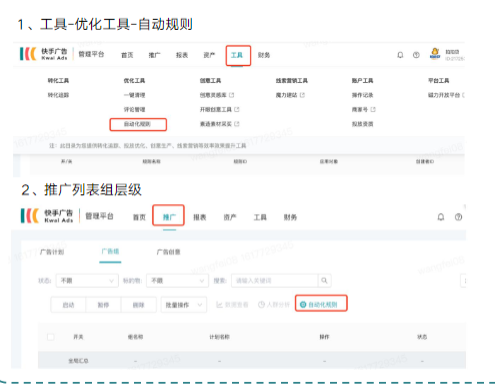Open 开眼创意工具 link
Viewport: 495px width, 387px height.
click(216, 109)
